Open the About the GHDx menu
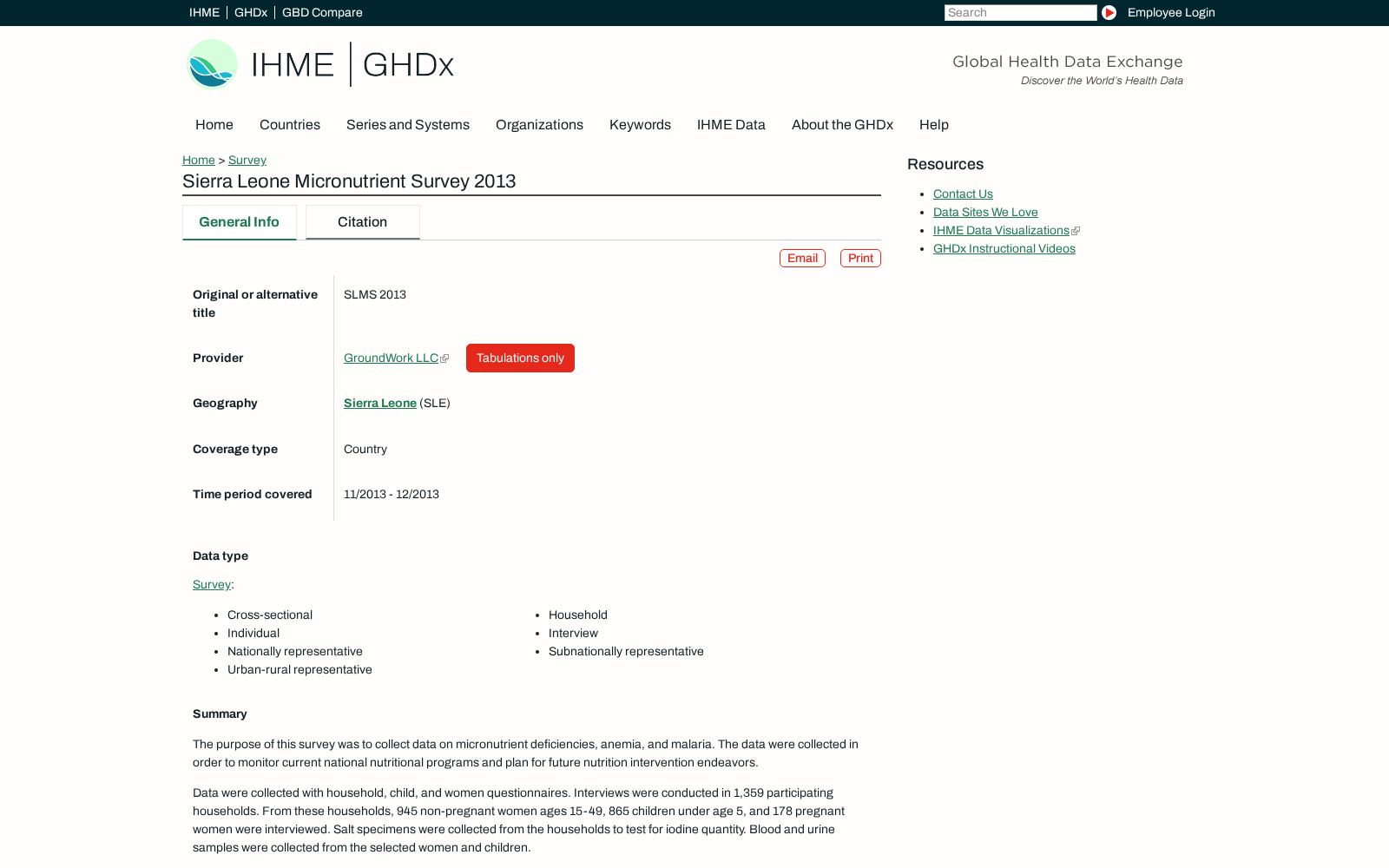Image resolution: width=1389 pixels, height=868 pixels. click(x=842, y=124)
